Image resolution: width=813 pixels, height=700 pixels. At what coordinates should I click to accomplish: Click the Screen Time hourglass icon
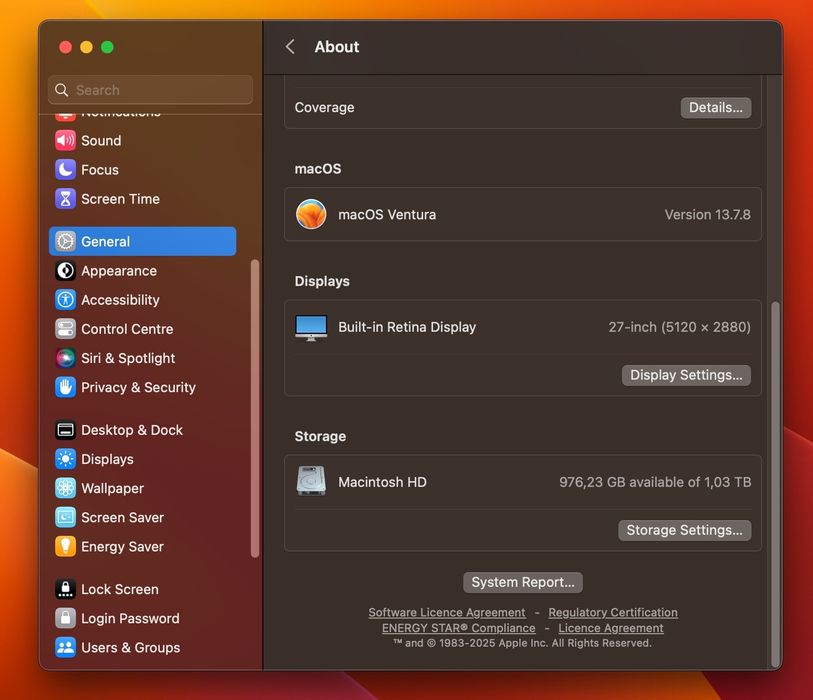[x=65, y=199]
